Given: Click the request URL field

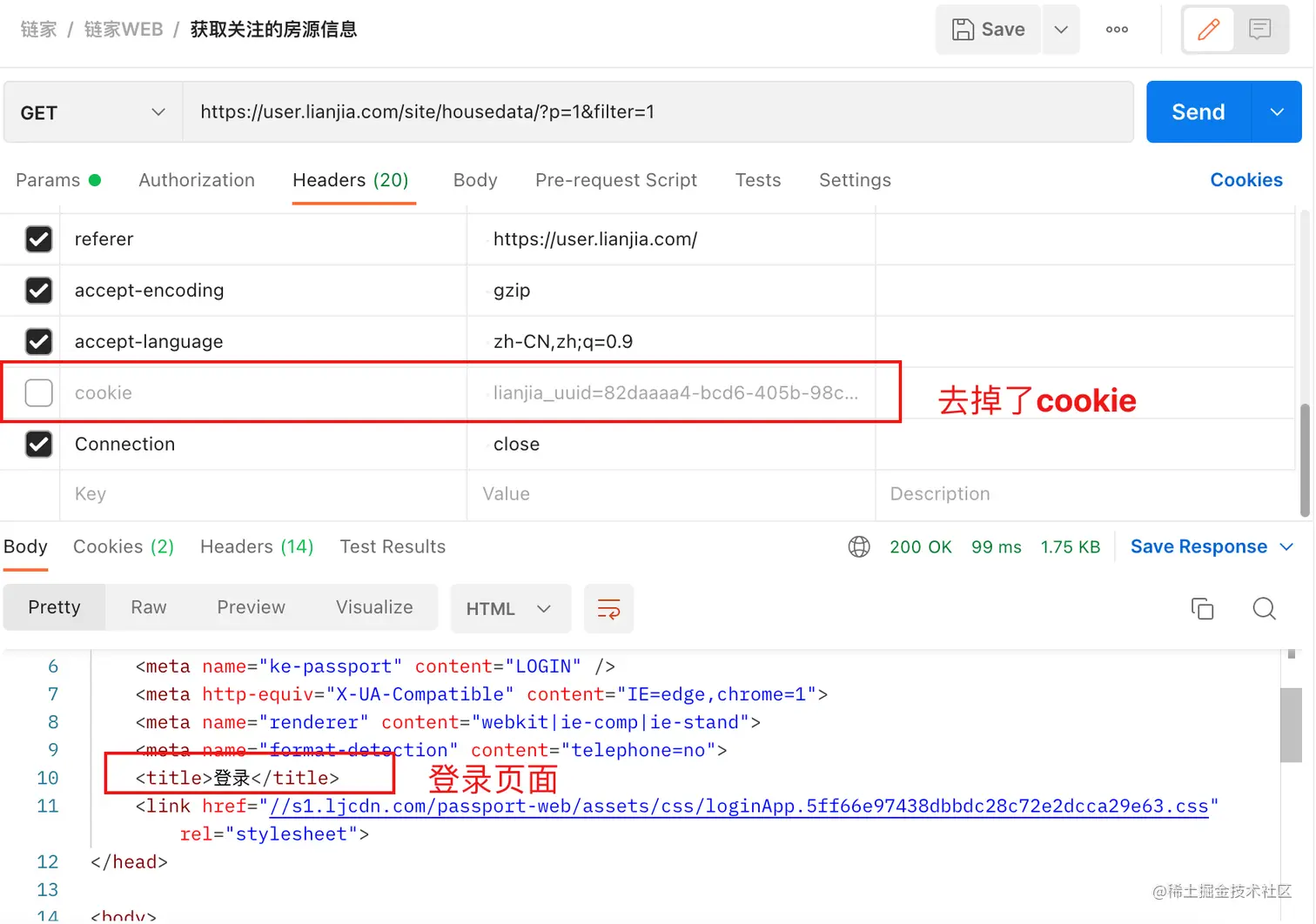Looking at the screenshot, I should [x=658, y=112].
